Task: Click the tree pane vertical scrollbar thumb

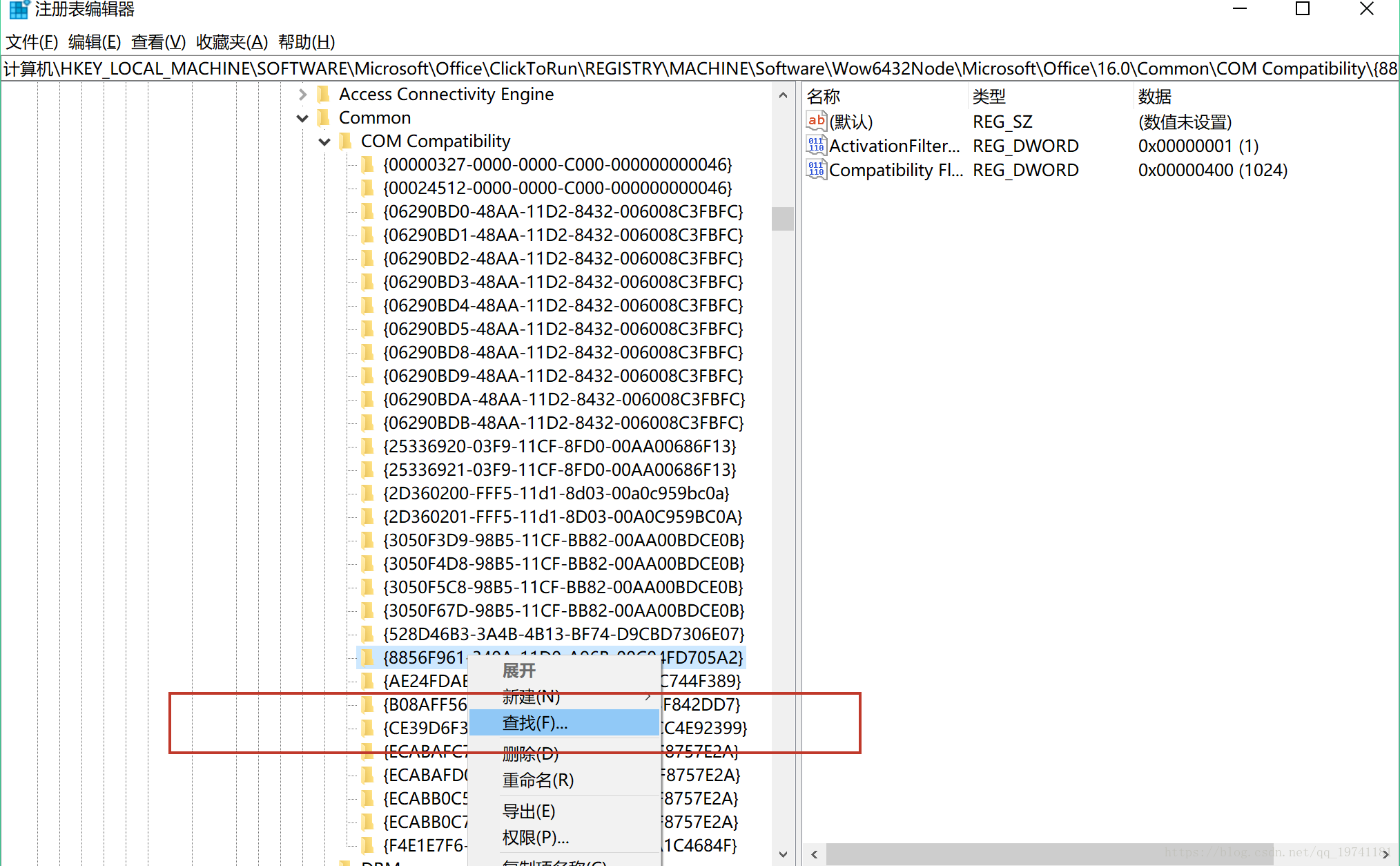Action: [783, 218]
